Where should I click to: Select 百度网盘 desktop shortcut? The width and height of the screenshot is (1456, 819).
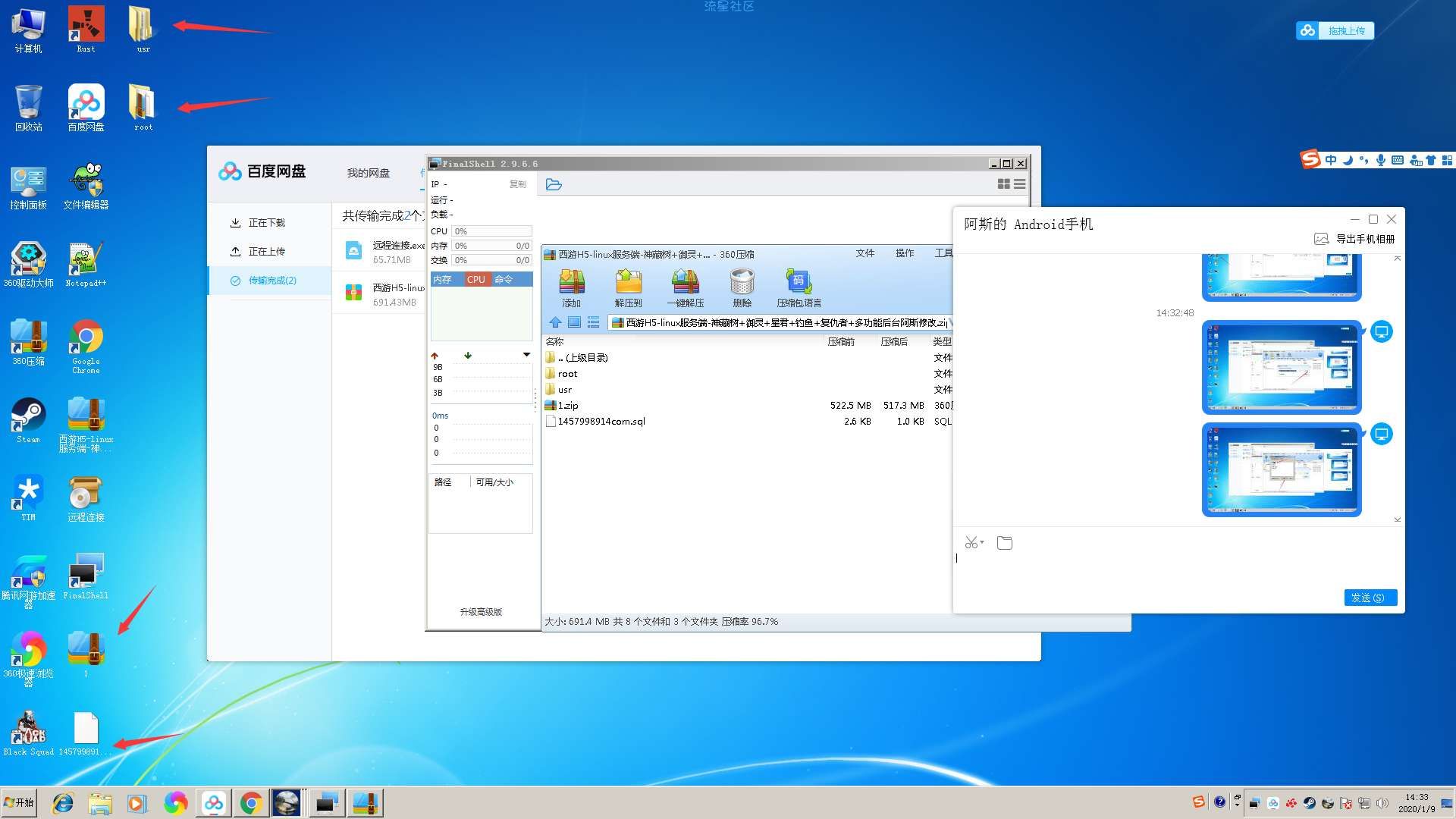tap(86, 108)
